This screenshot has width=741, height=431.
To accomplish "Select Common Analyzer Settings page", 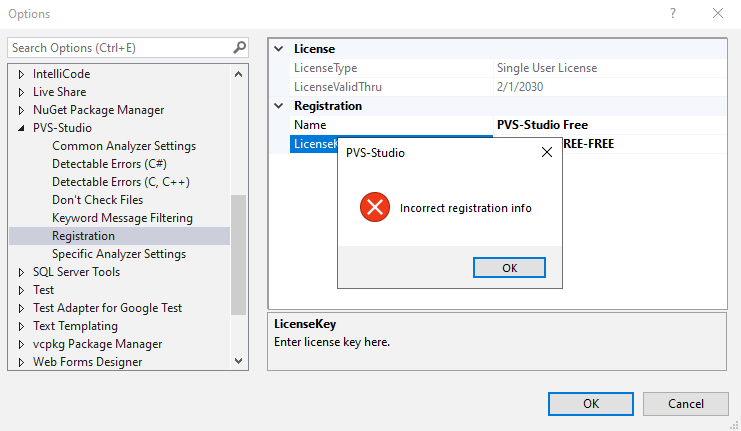I will (x=124, y=146).
